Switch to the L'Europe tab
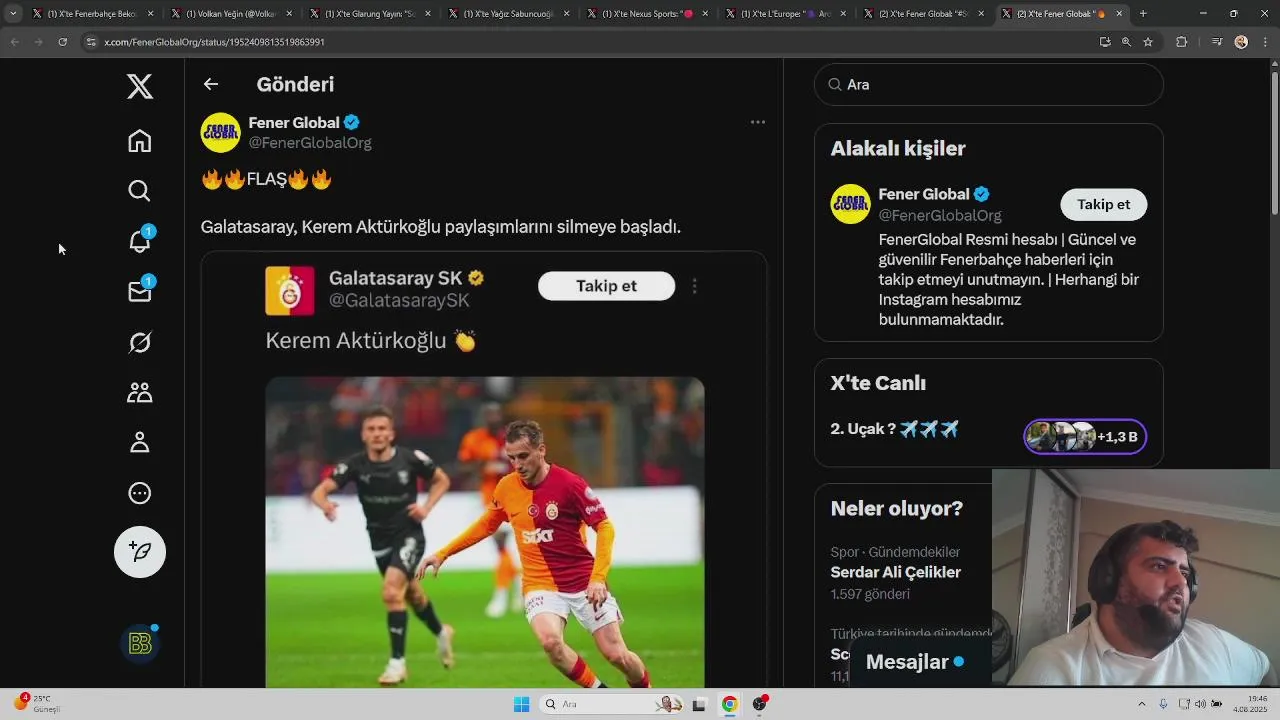Image resolution: width=1280 pixels, height=720 pixels. (x=786, y=14)
